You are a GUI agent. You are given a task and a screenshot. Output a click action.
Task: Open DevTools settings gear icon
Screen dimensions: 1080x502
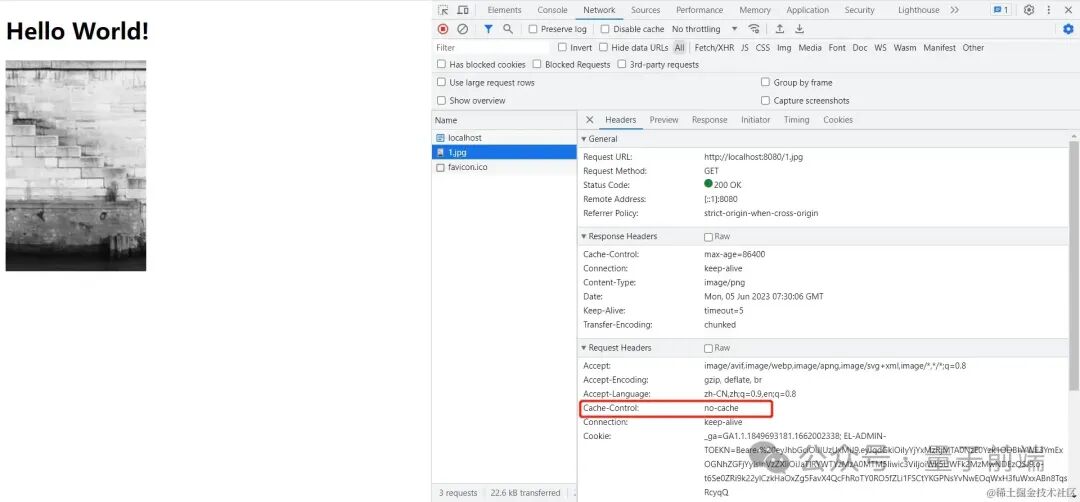pos(1029,10)
